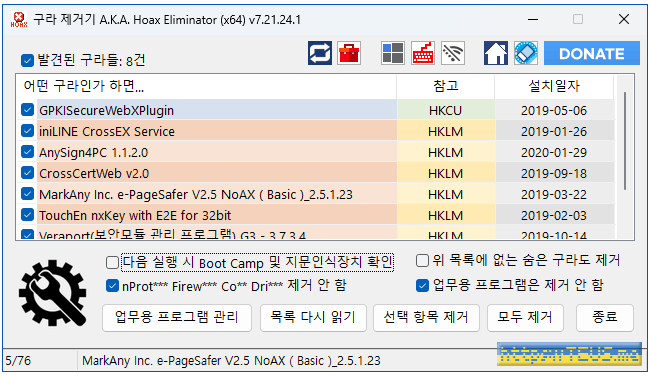Click the blue refresh arrows toolbar icon
650x376 pixels.
[320, 53]
